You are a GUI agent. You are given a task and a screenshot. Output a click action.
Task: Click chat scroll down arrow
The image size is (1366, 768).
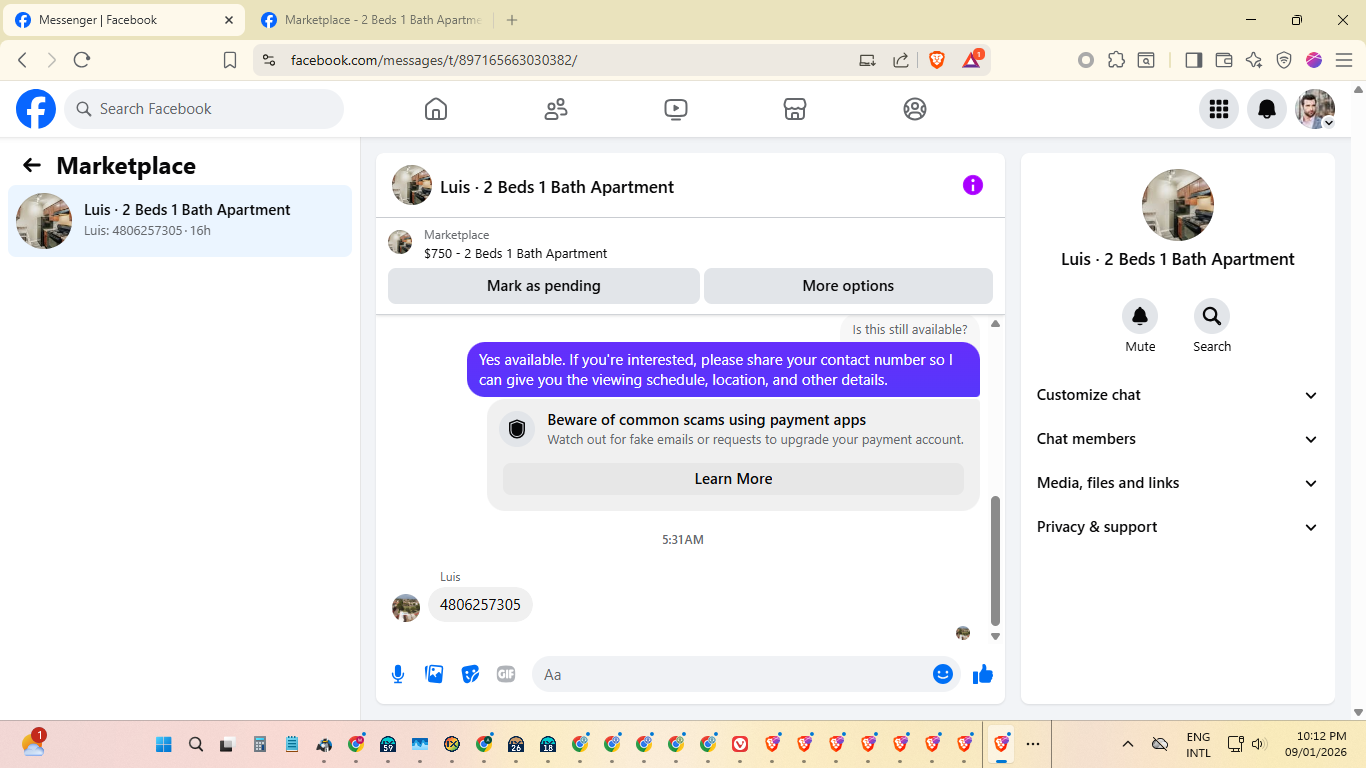[995, 636]
